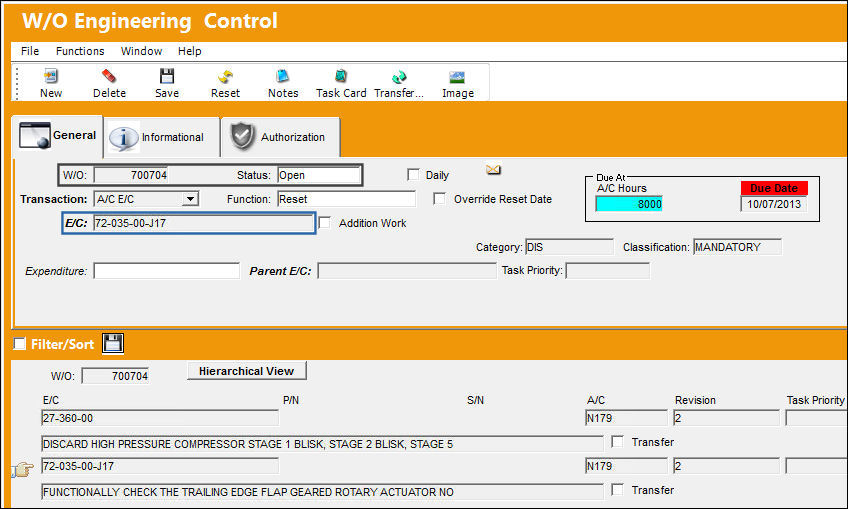Click the envelope mail icon

(493, 170)
